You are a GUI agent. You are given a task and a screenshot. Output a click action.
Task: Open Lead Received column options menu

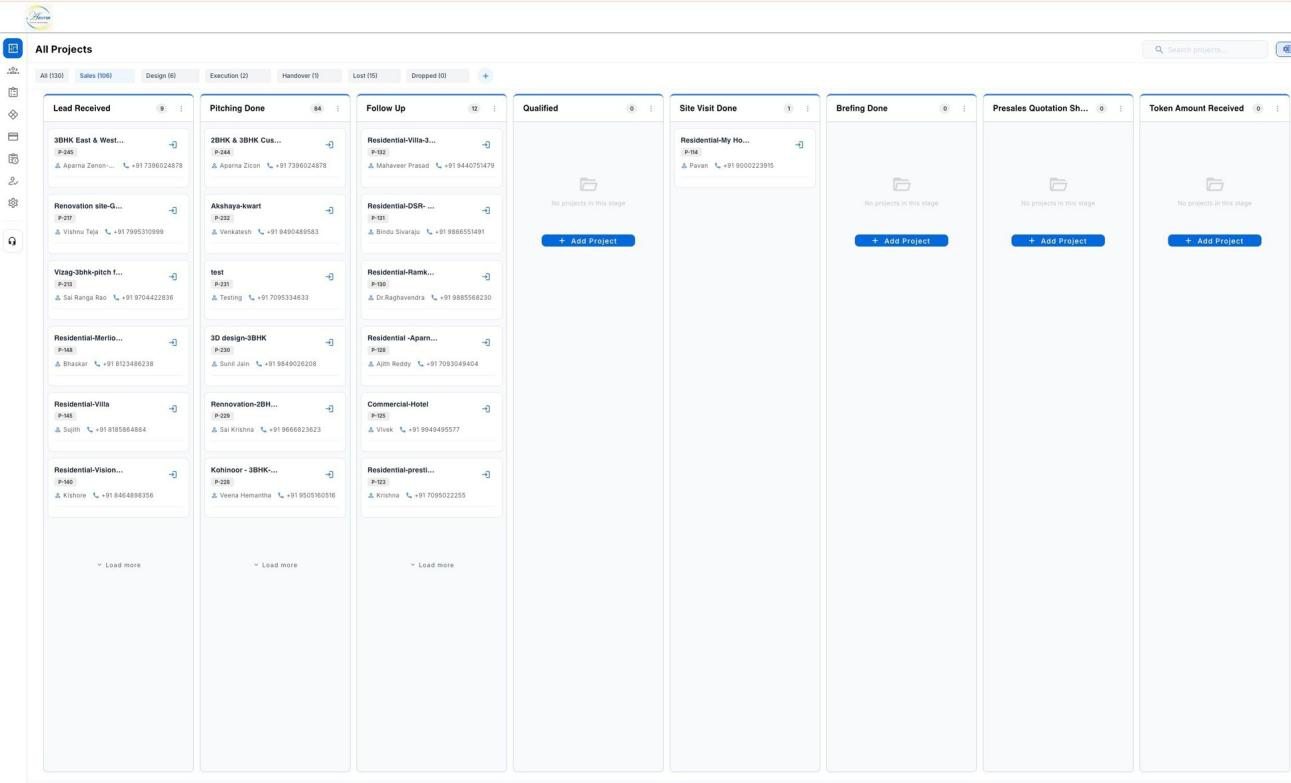click(181, 108)
